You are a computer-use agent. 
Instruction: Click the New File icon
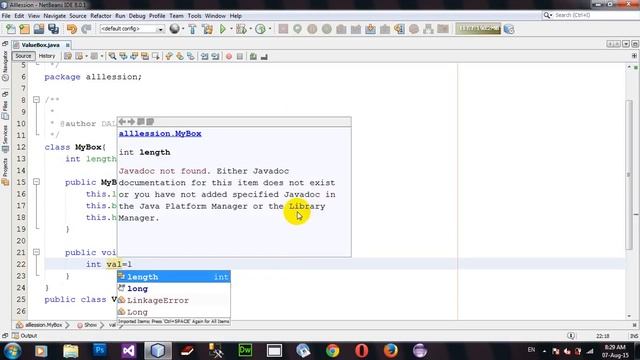click(11, 29)
